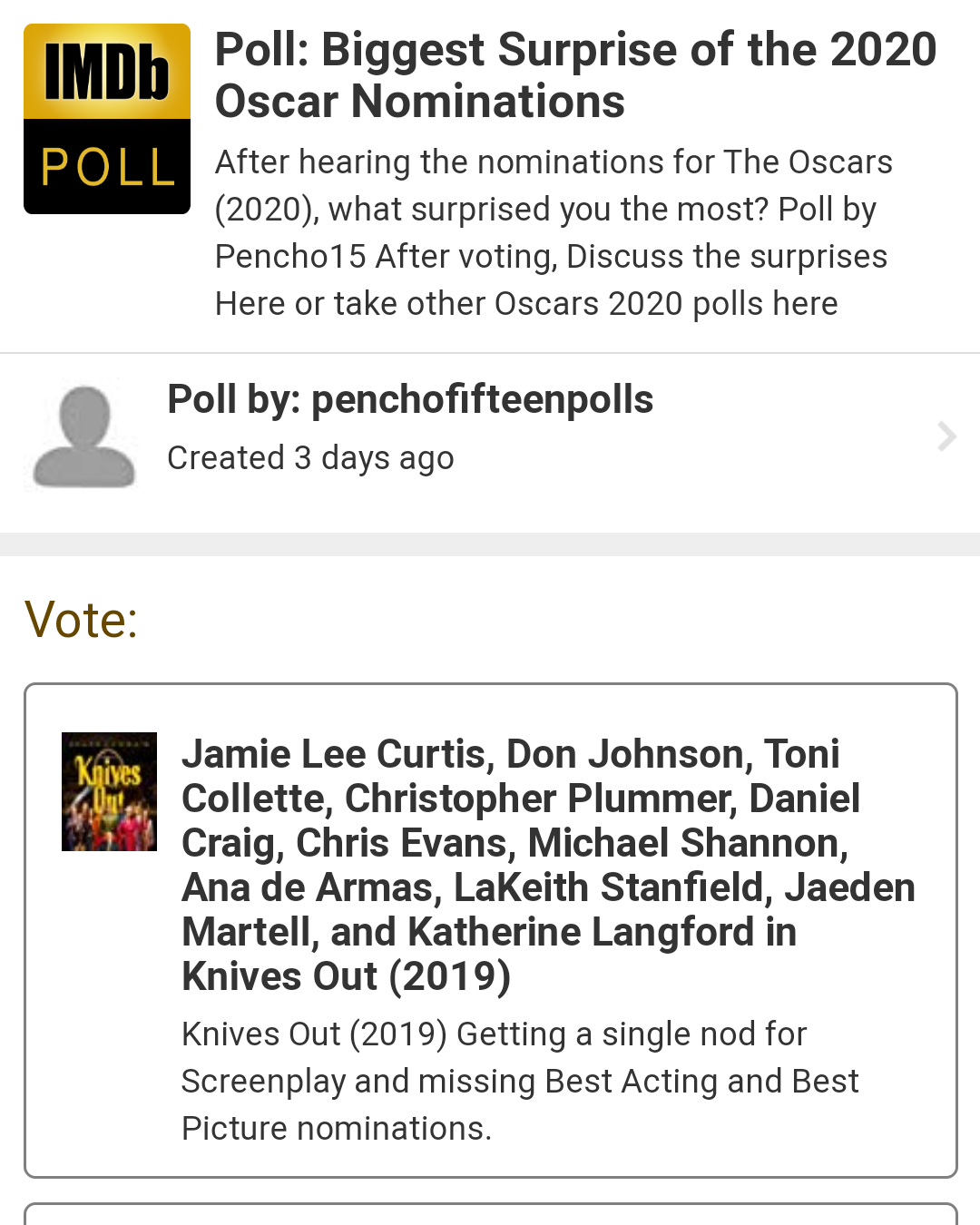Viewport: 980px width, 1225px height.
Task: Tap the gray user avatar silhouette
Action: tap(83, 436)
